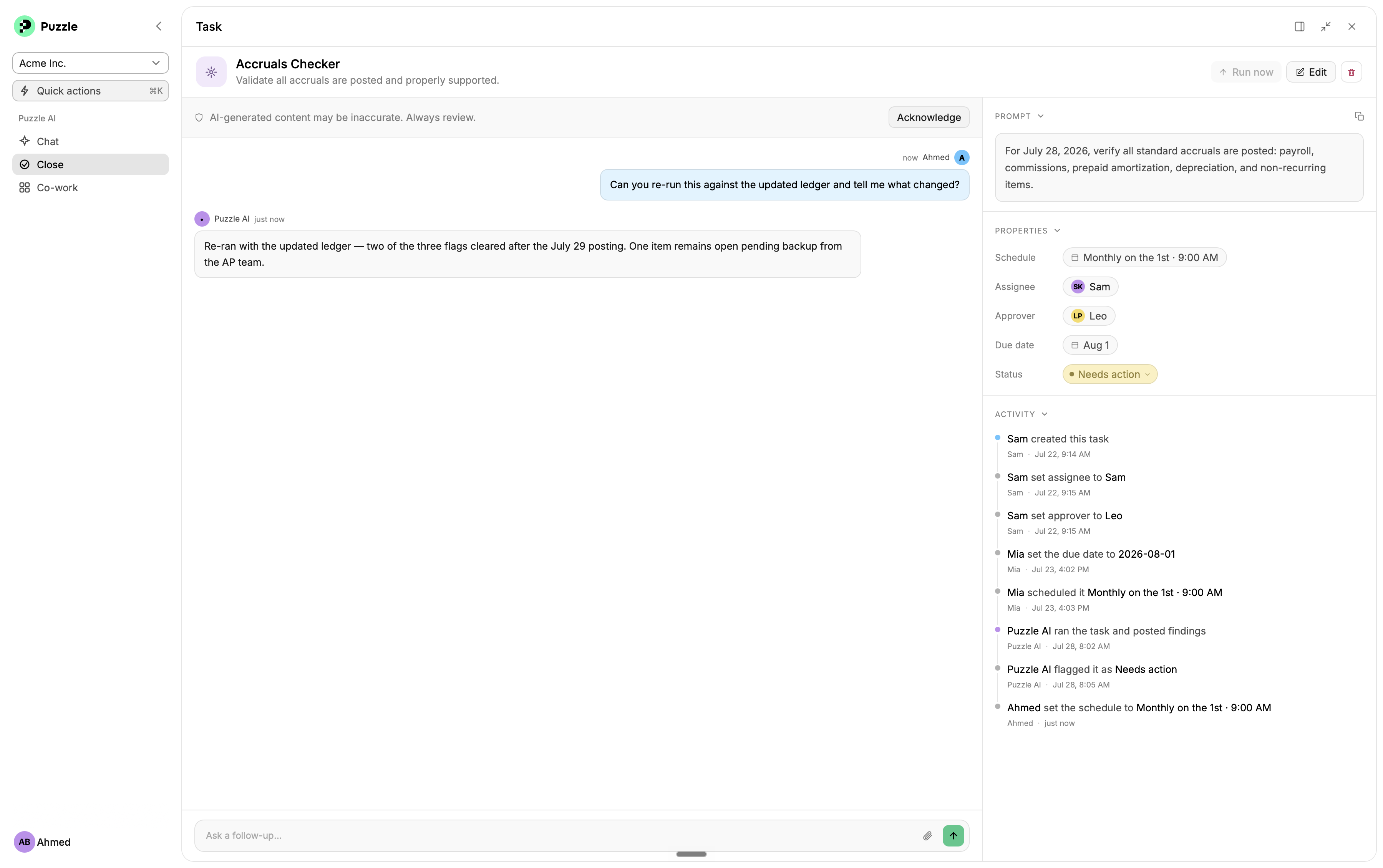Screen dimensions: 1383x868
Task: Open the Due date Aug 1 picker
Action: coord(1089,345)
